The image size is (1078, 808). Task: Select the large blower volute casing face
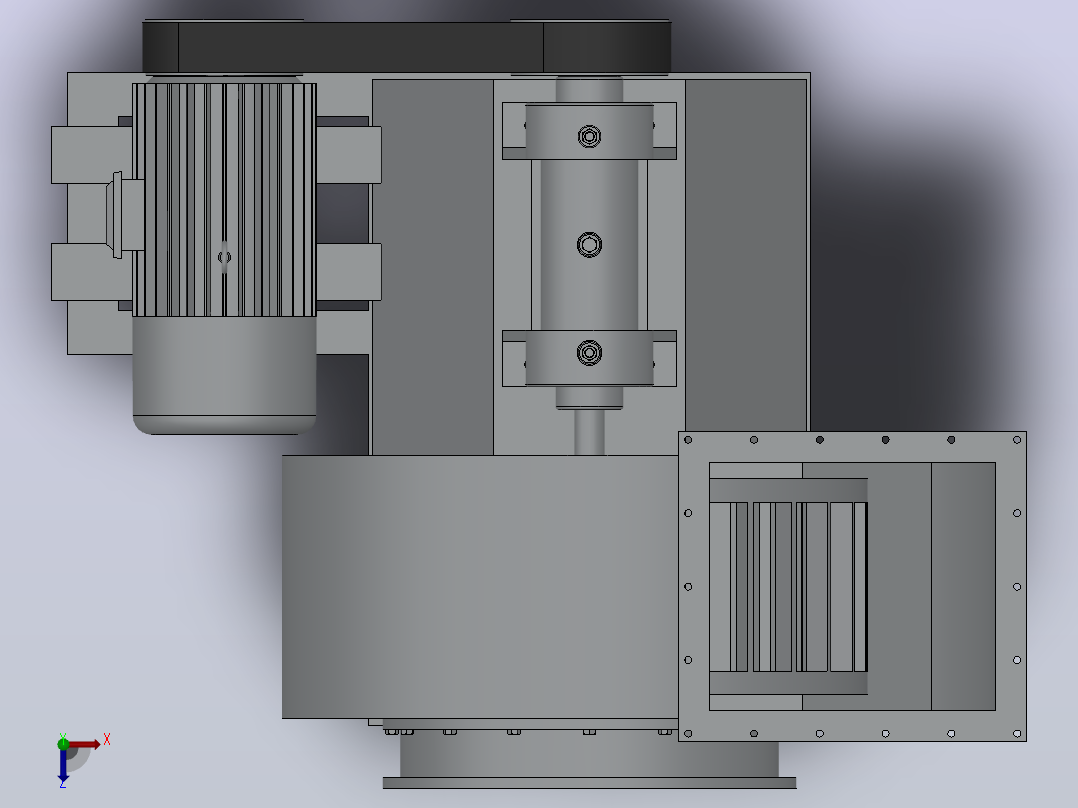tap(480, 587)
